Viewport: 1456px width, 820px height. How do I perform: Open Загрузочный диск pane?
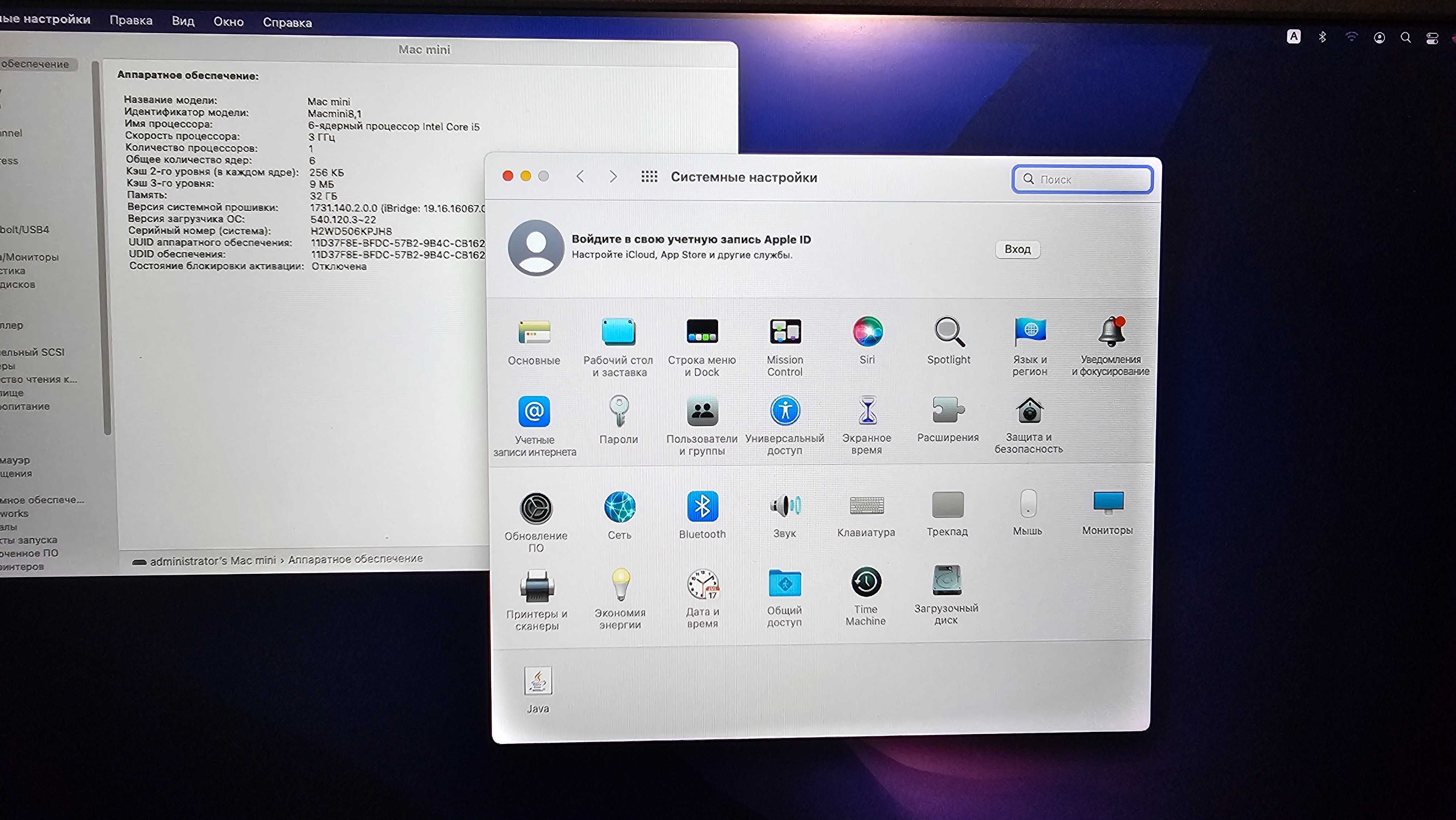click(x=947, y=595)
